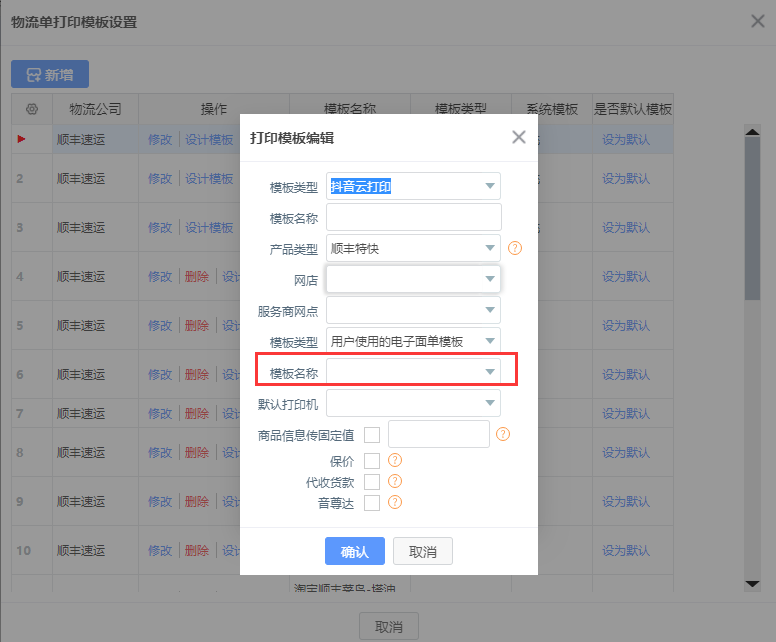This screenshot has height=642, width=776.
Task: Click the help icon beside 保价
Action: coord(395,460)
